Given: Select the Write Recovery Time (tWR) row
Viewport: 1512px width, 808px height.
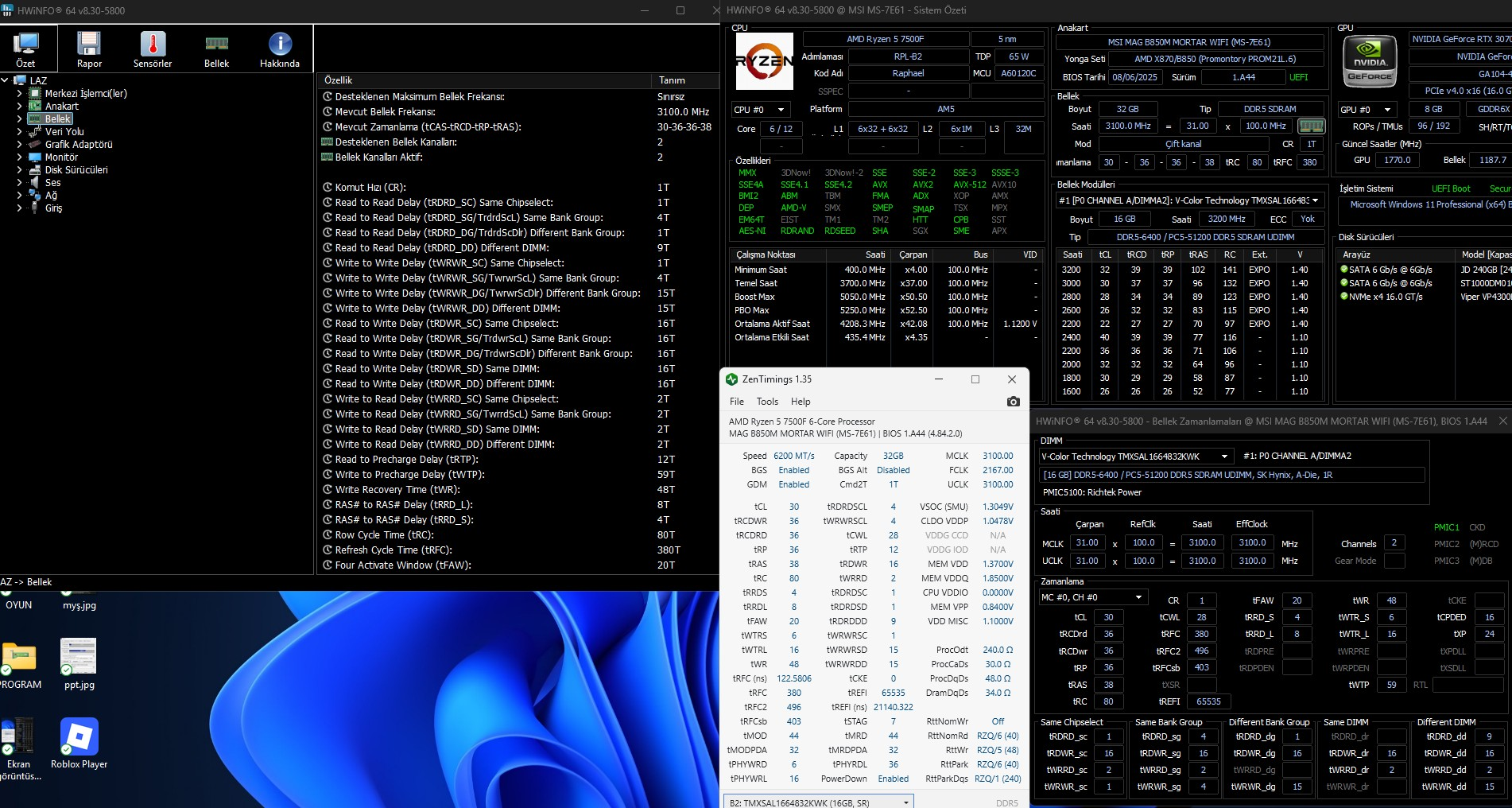Looking at the screenshot, I should click(x=517, y=490).
